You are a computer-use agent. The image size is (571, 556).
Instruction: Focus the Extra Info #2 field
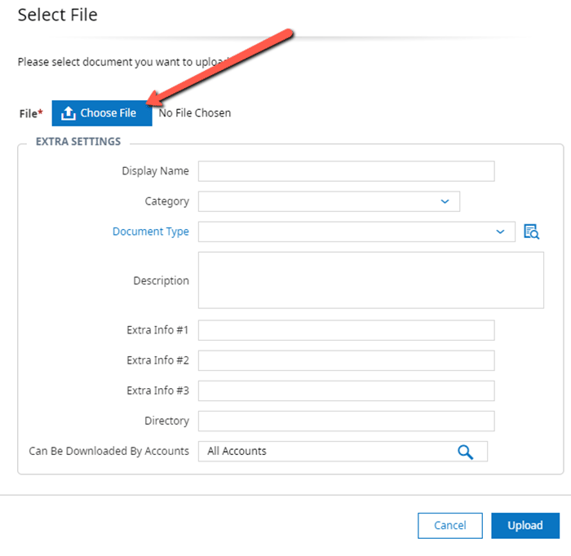click(346, 360)
